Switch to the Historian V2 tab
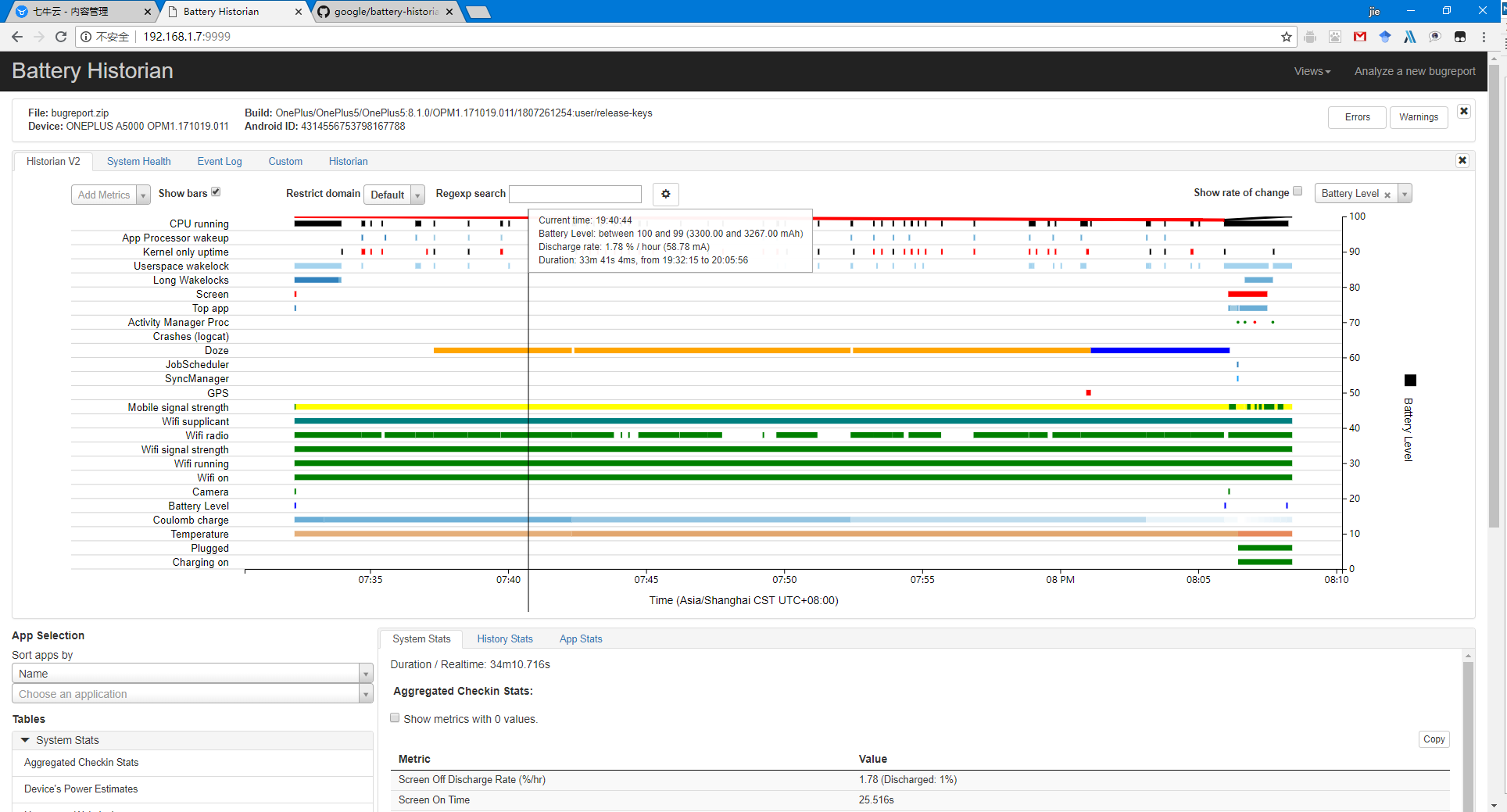 53,161
